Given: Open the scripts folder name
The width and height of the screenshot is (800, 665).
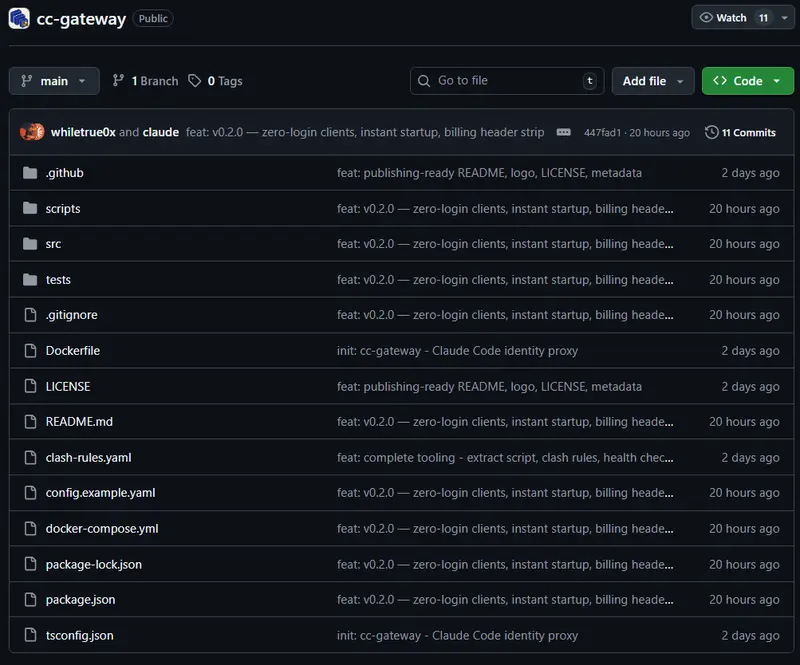Looking at the screenshot, I should pos(63,209).
